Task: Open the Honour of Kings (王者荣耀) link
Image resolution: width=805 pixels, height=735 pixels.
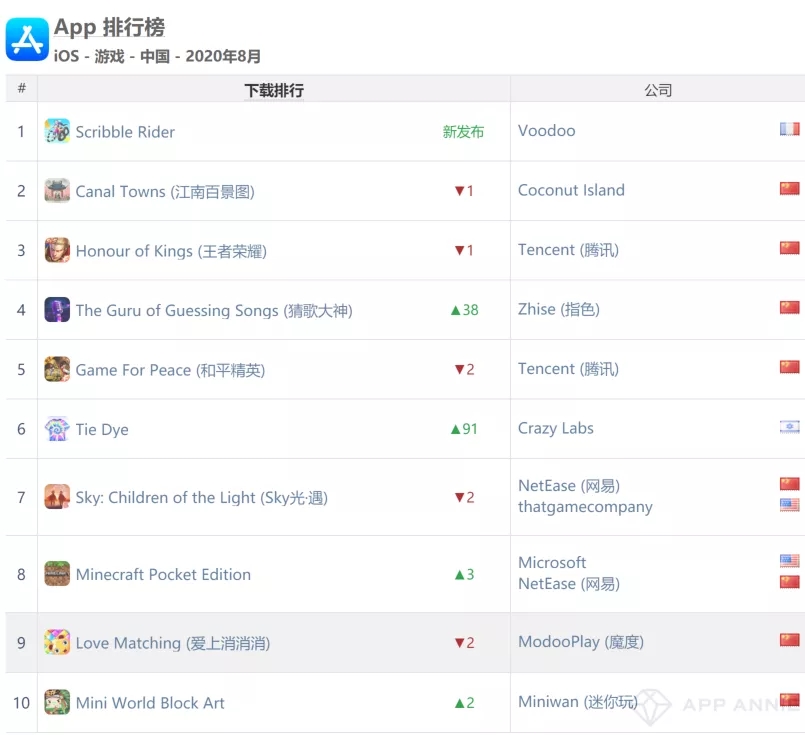Action: tap(171, 251)
